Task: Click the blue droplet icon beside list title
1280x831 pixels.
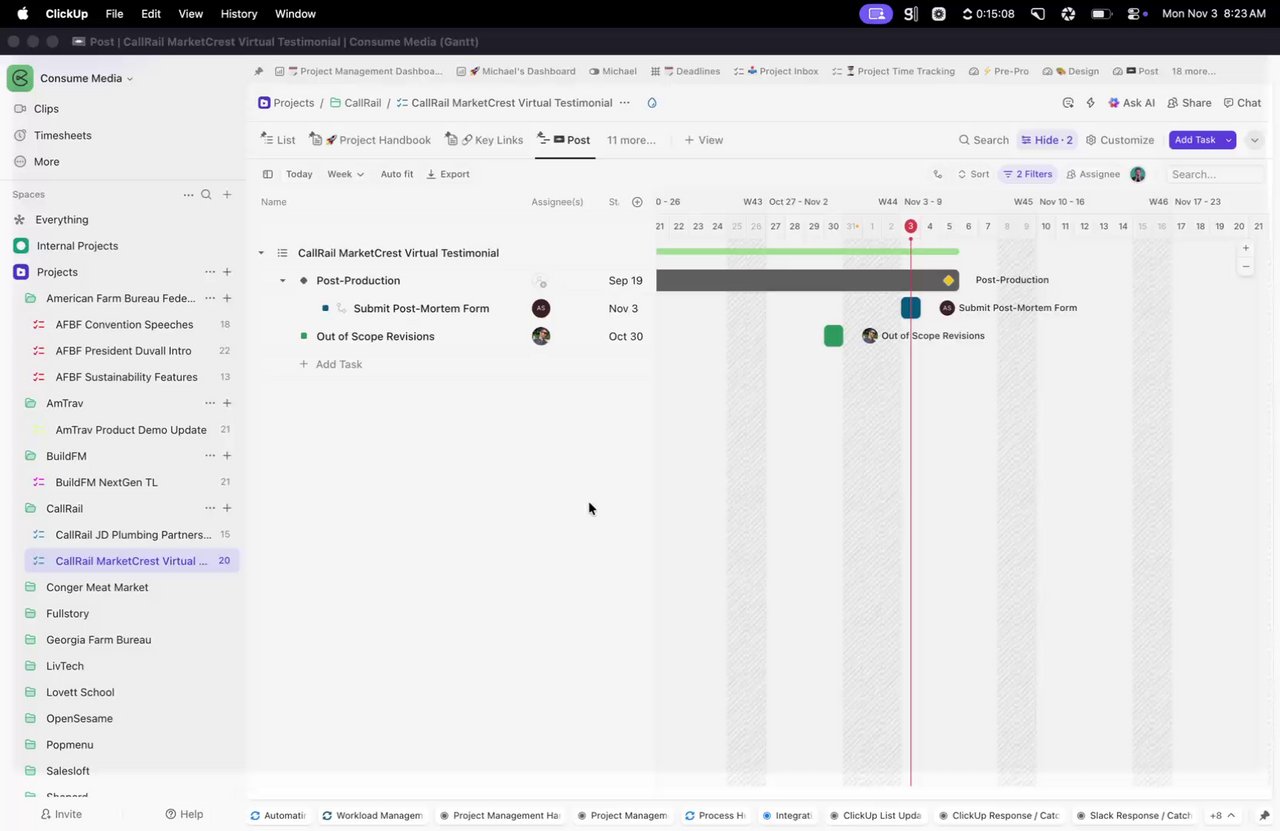Action: (x=652, y=103)
